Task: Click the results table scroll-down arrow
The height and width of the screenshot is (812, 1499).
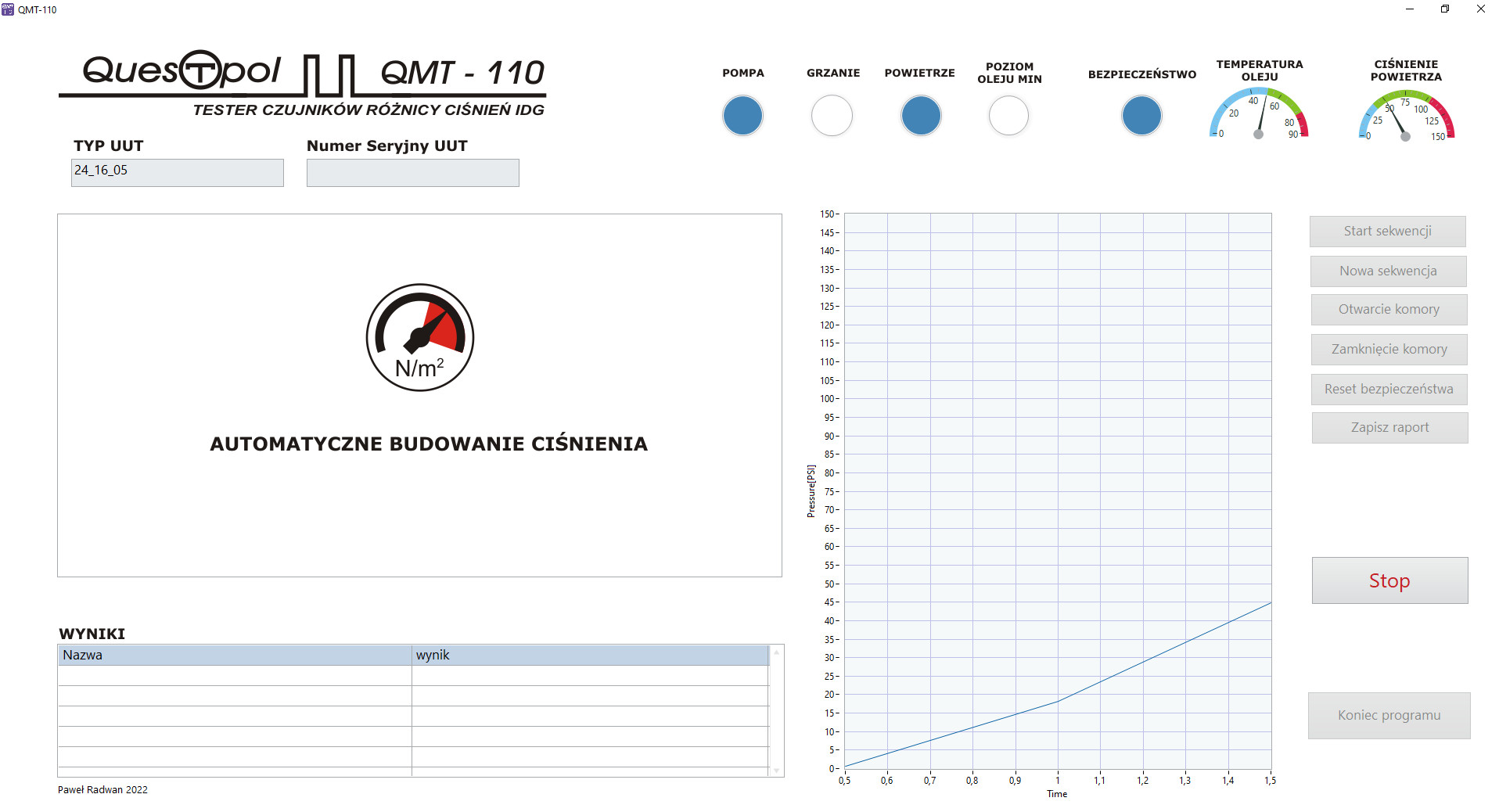Action: (x=777, y=771)
